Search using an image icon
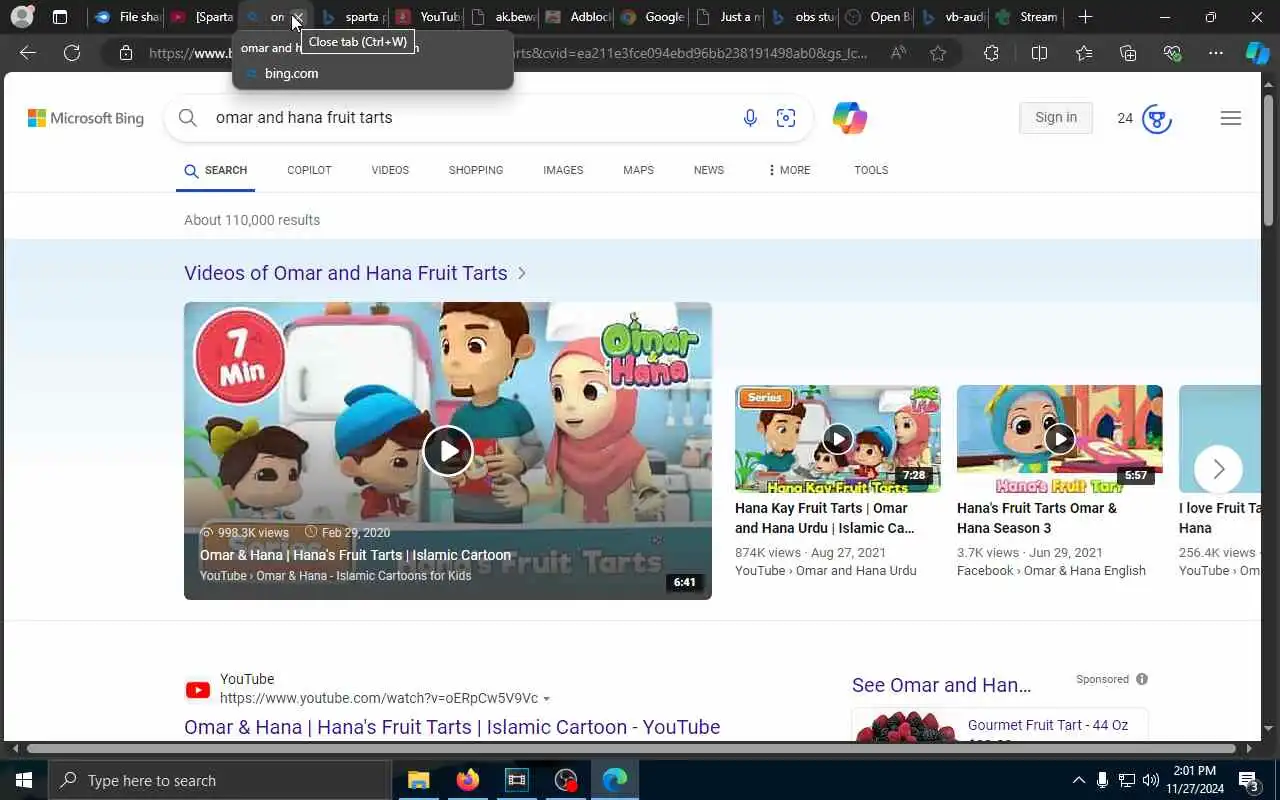Image resolution: width=1280 pixels, height=800 pixels. pyautogui.click(x=786, y=118)
